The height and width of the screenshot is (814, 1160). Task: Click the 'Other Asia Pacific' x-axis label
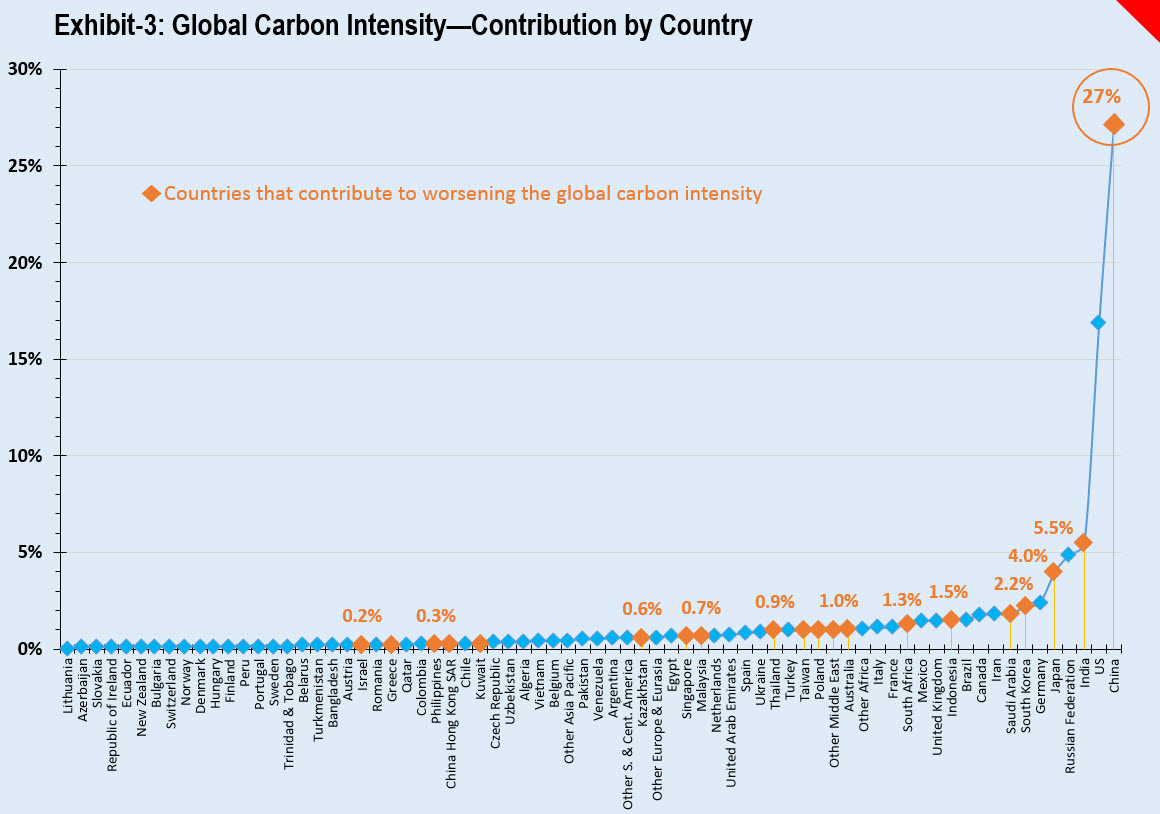(x=568, y=711)
